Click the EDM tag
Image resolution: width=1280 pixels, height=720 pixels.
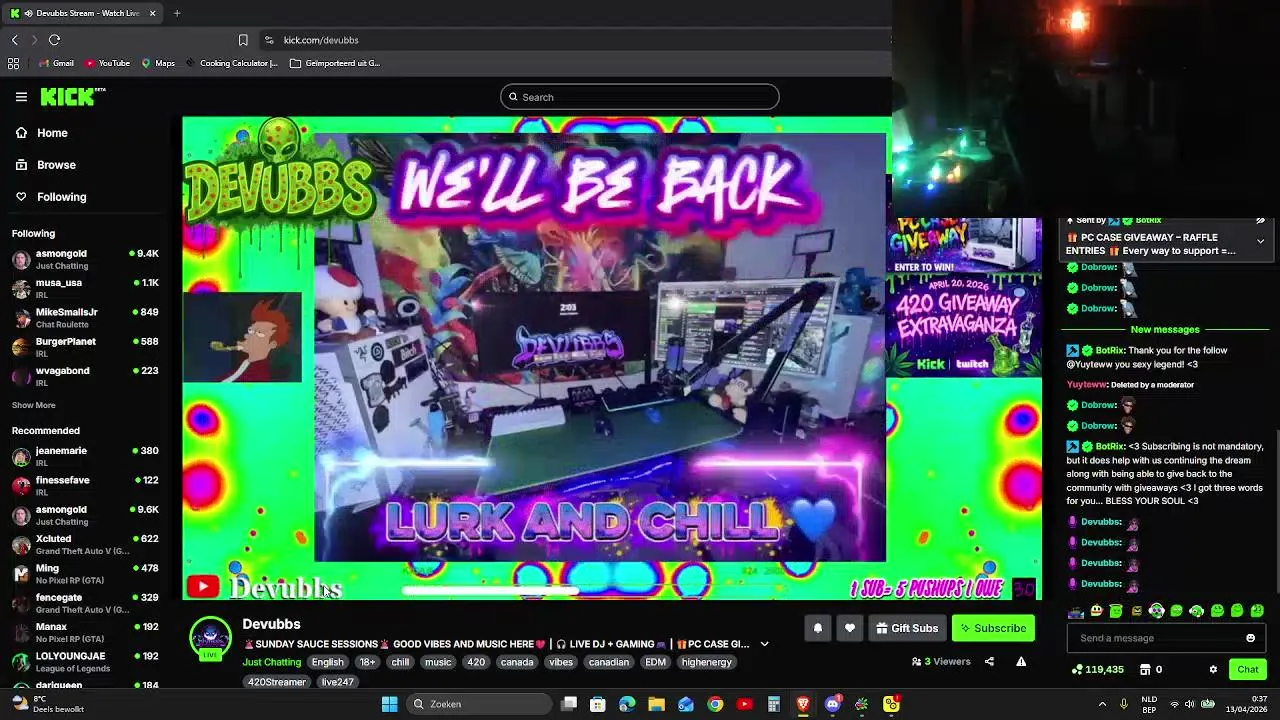point(655,662)
